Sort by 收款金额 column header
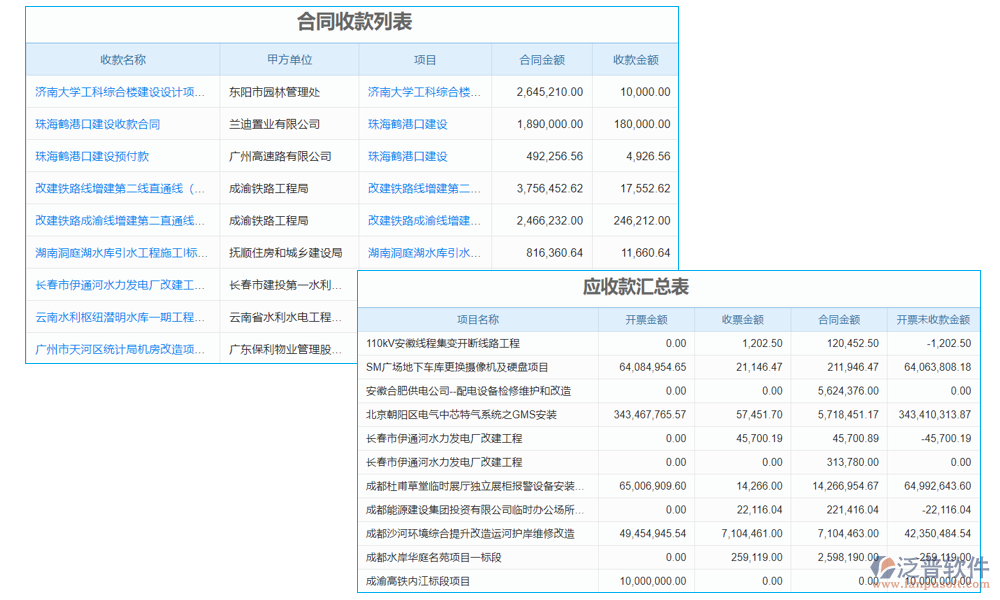The image size is (1000, 600). (x=636, y=59)
